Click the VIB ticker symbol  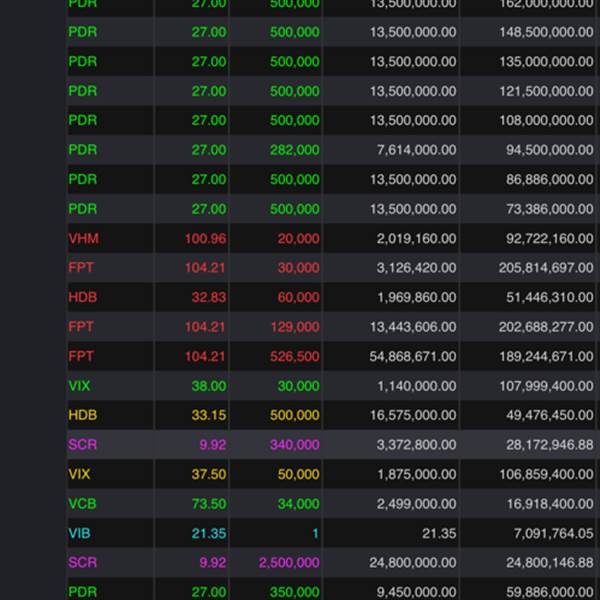coord(79,533)
